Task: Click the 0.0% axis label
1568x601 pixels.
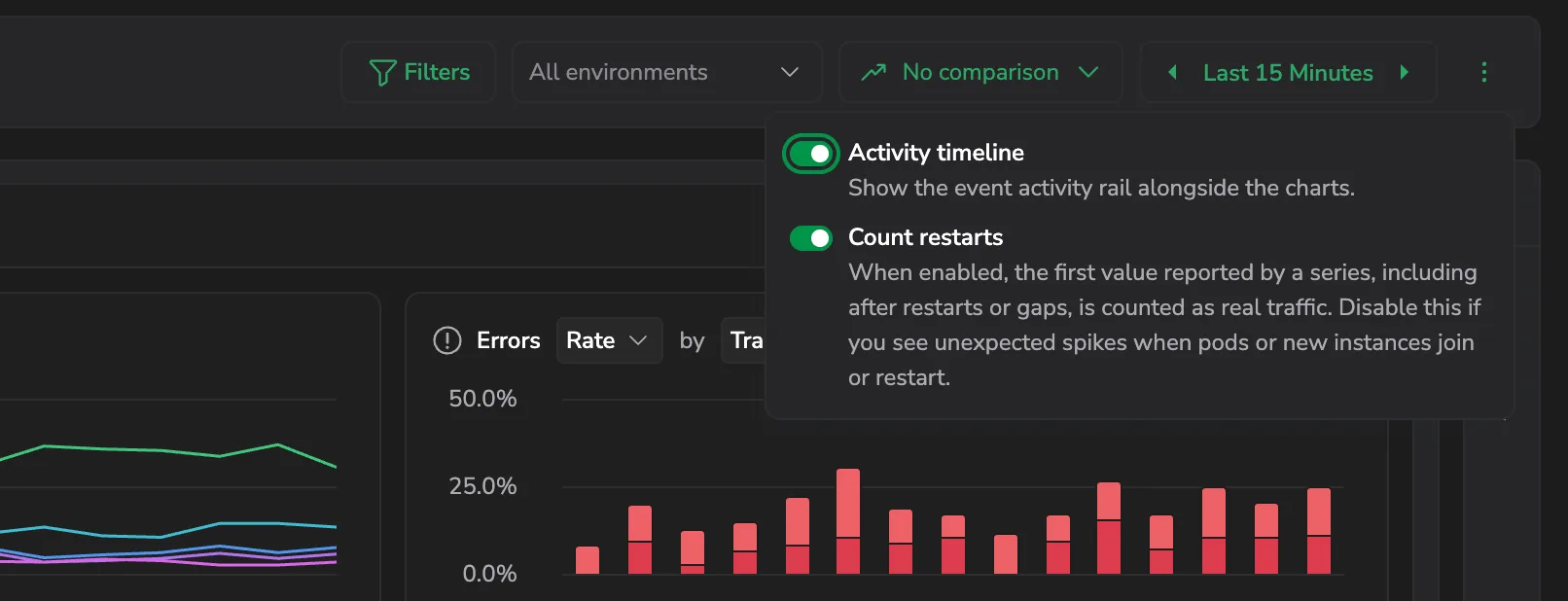Action: [x=489, y=574]
